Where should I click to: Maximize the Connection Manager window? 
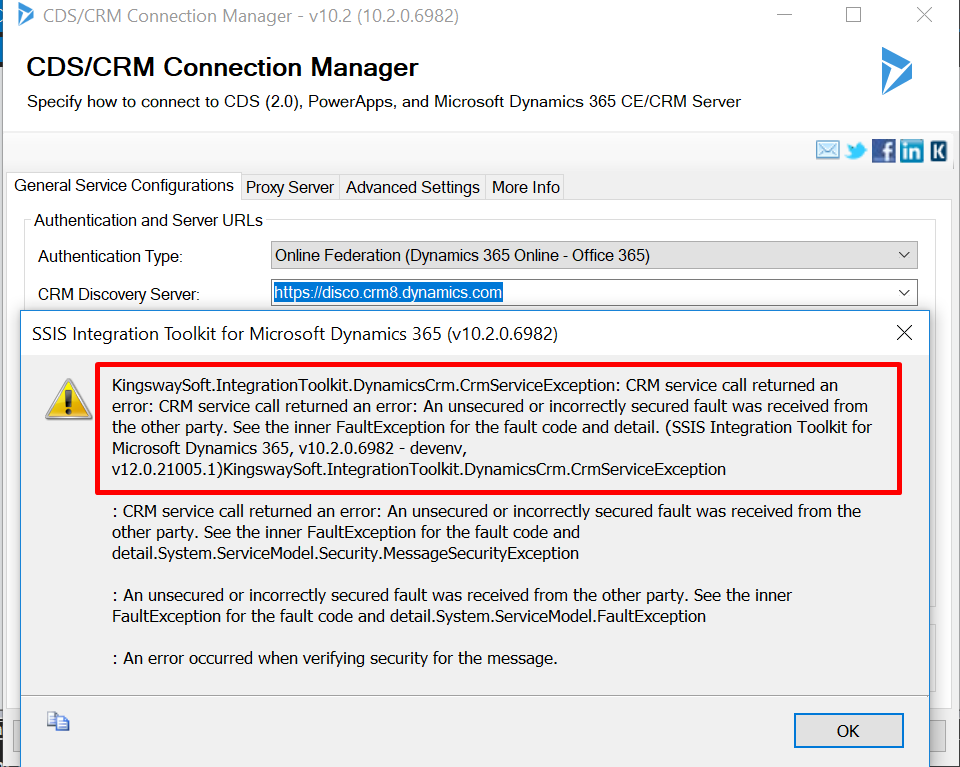click(x=853, y=15)
